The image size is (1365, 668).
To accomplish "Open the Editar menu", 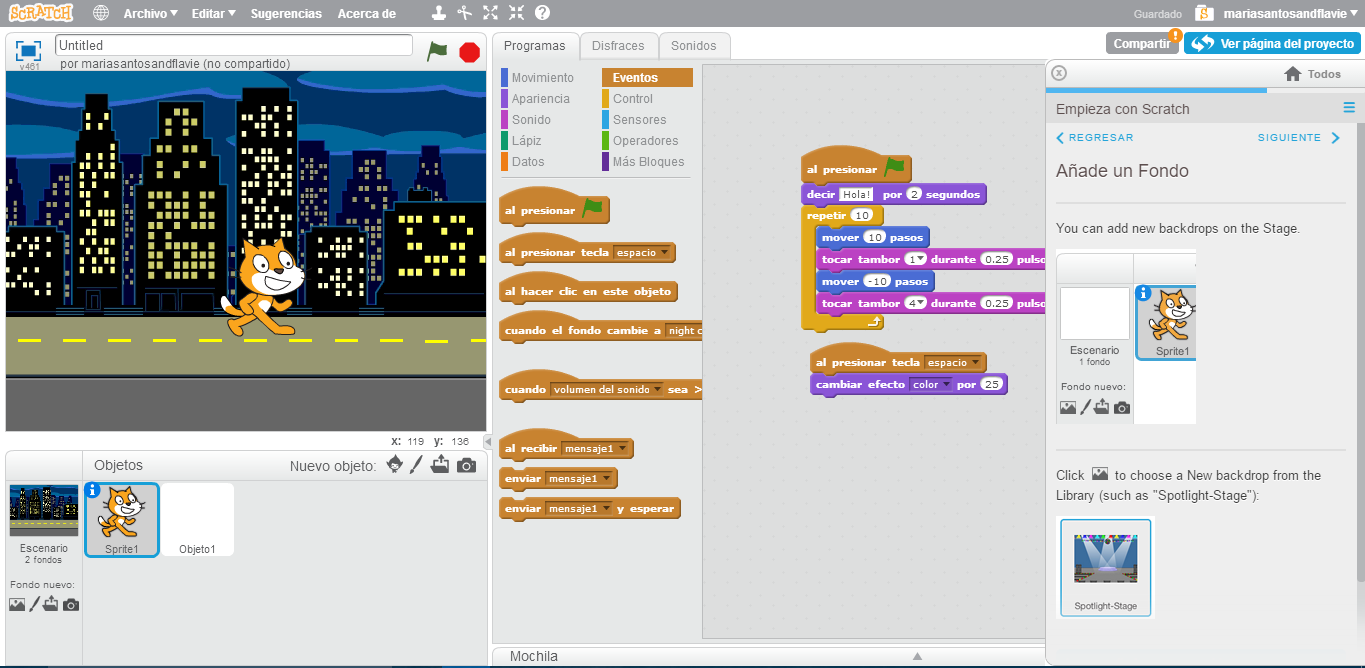I will [213, 14].
